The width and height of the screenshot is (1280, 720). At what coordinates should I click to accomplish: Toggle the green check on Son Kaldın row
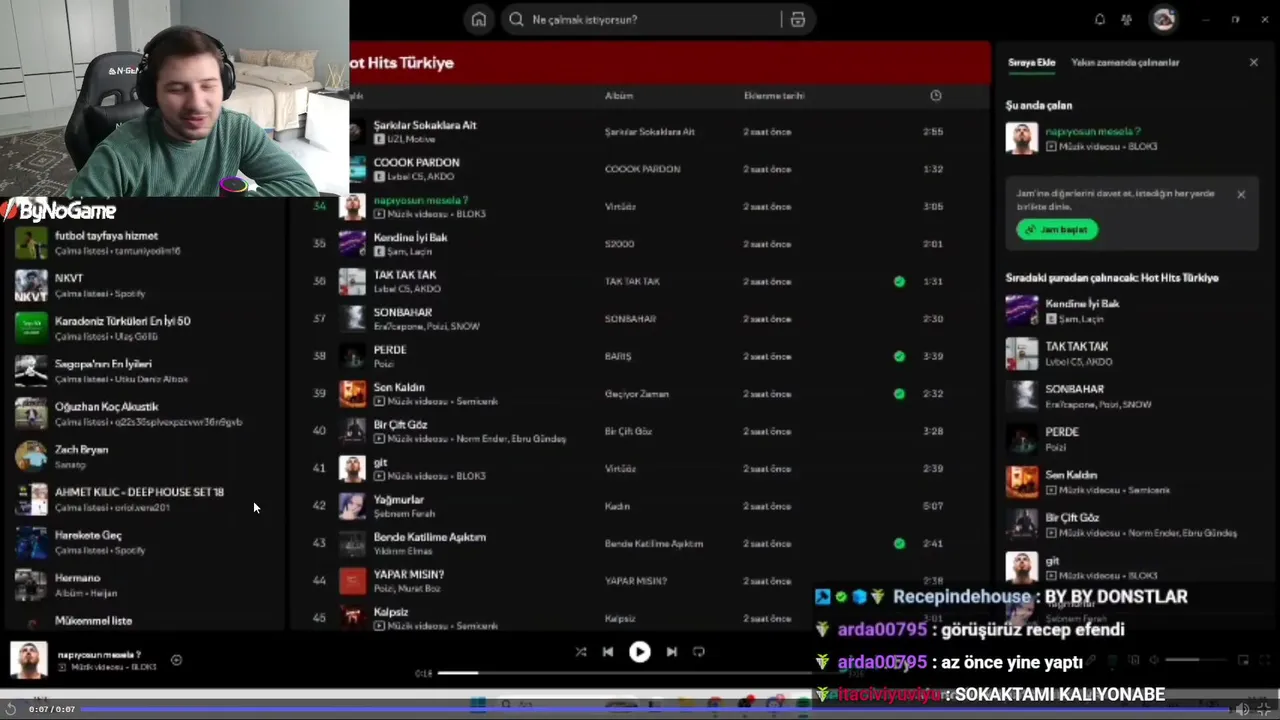coord(899,394)
